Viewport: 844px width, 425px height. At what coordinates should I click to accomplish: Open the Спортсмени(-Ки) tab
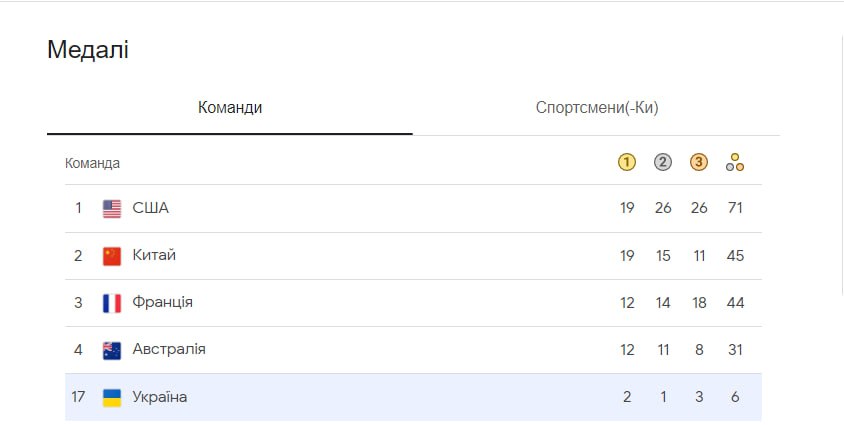(597, 108)
